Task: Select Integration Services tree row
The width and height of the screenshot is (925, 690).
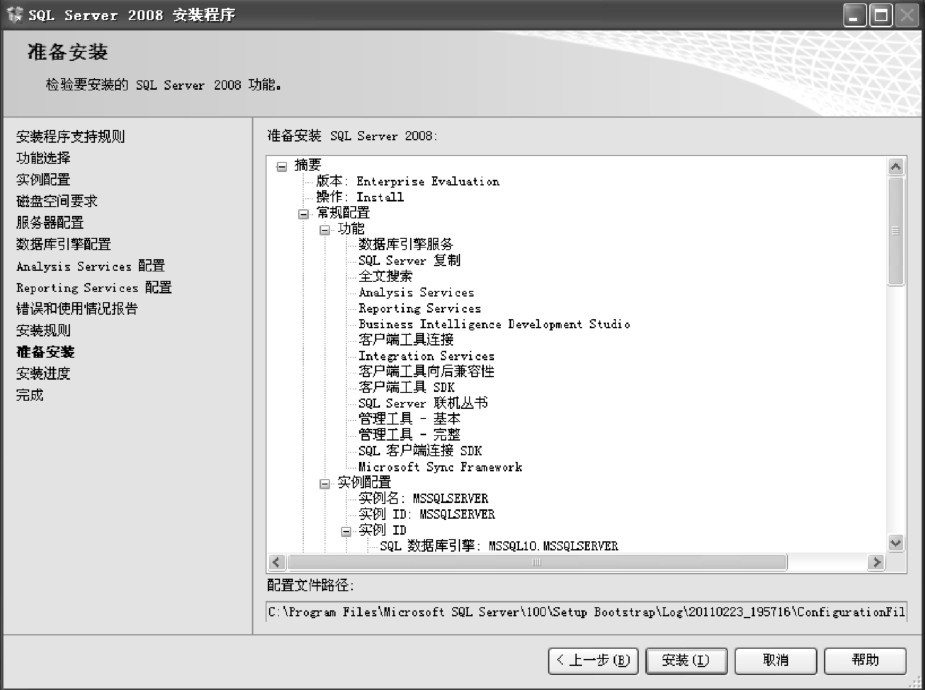Action: pos(427,356)
